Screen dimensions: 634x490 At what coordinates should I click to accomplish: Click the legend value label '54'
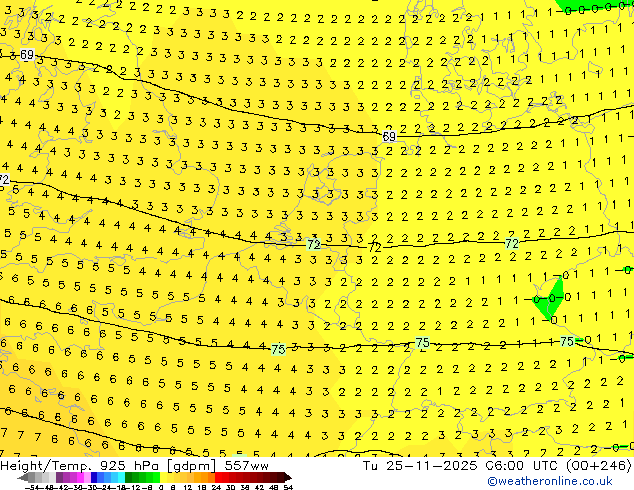(x=288, y=487)
